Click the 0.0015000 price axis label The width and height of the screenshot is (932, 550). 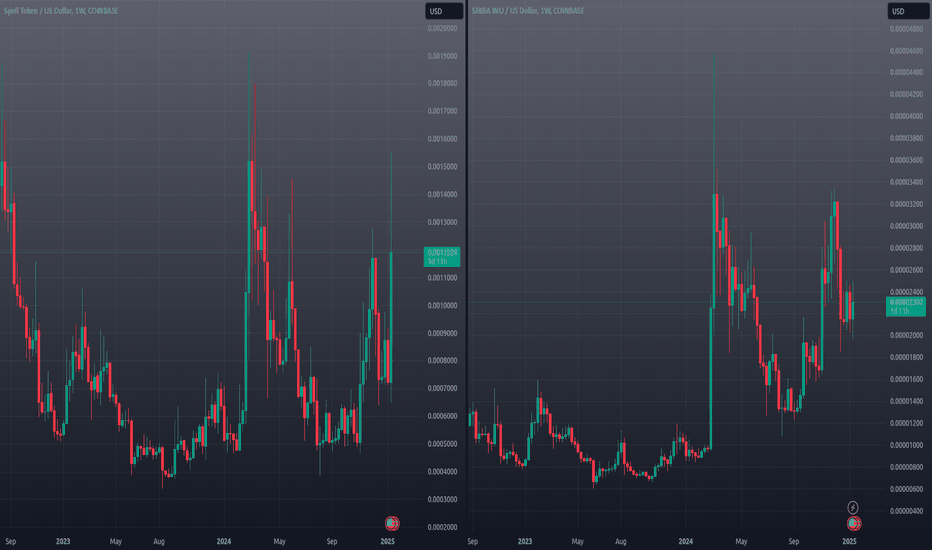[442, 166]
